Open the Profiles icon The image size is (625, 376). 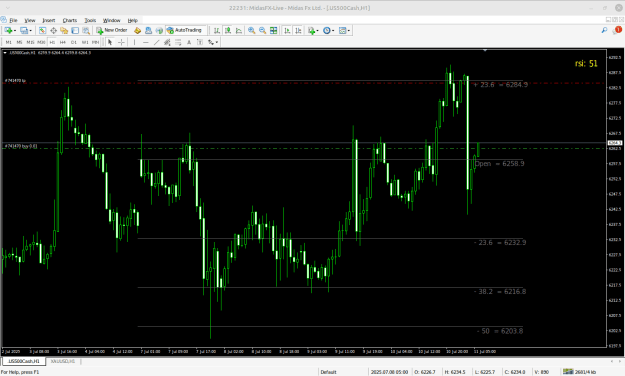coord(24,30)
